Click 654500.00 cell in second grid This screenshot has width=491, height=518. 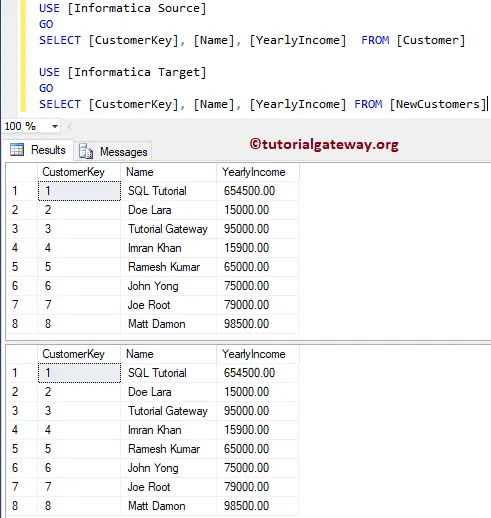click(257, 373)
